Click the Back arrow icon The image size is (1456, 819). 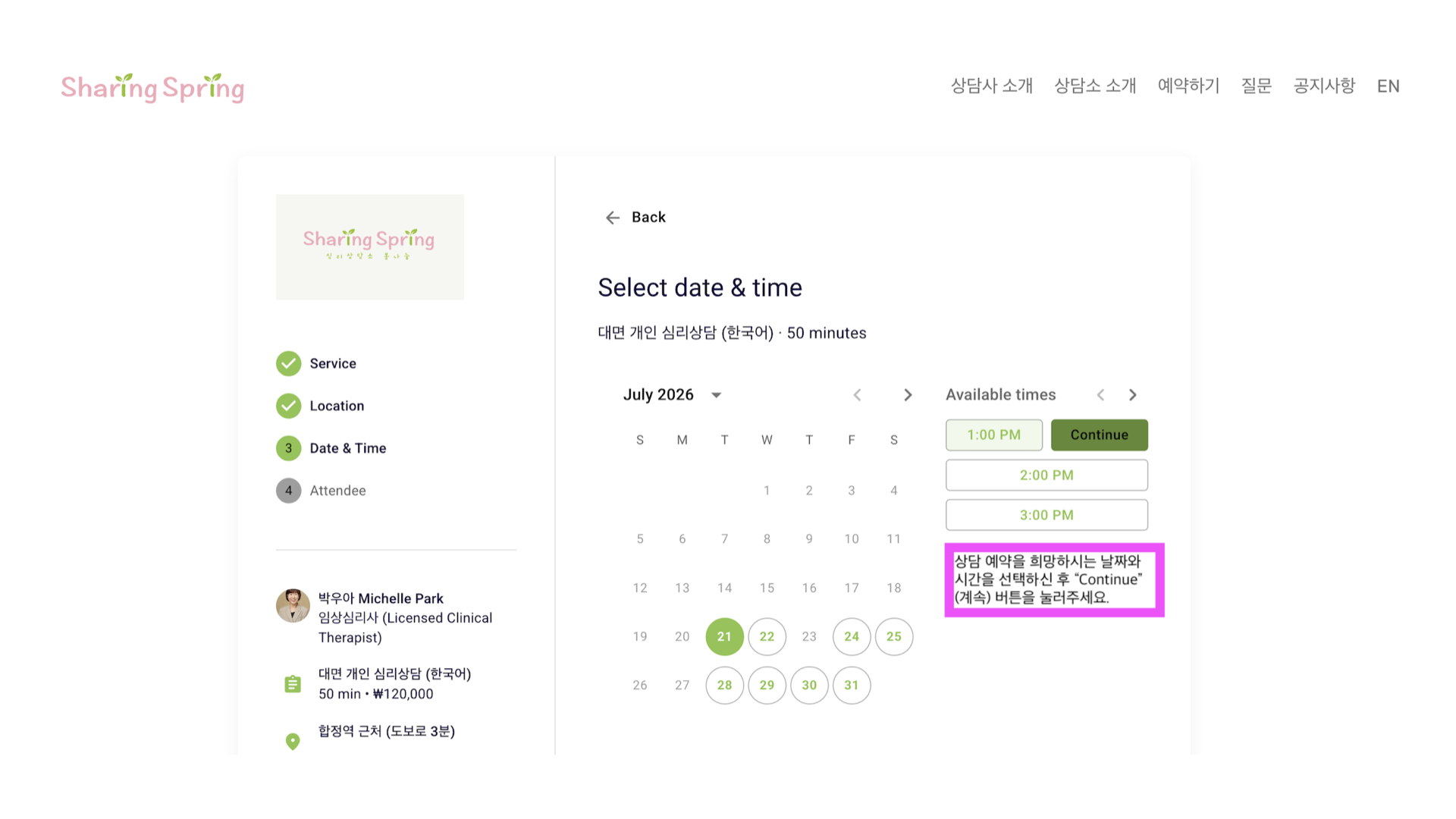pos(613,218)
